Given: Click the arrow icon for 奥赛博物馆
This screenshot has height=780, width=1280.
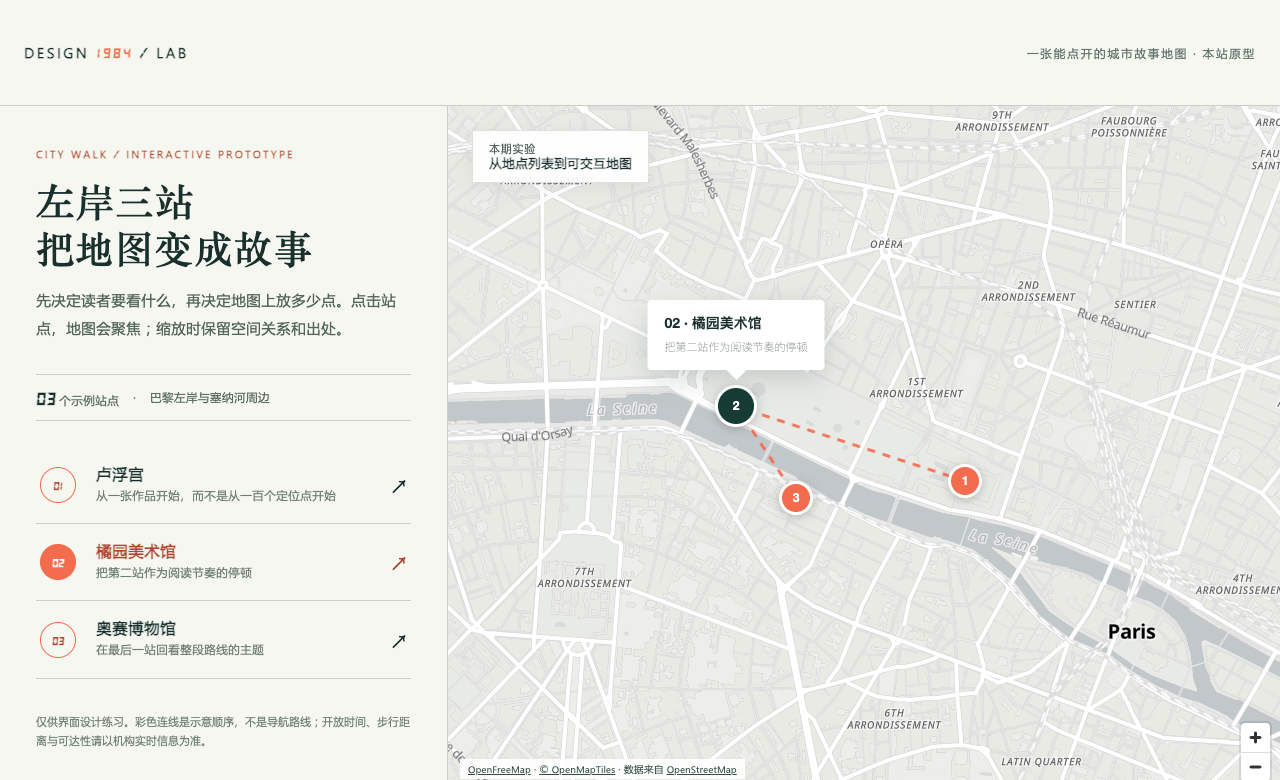Looking at the screenshot, I should tap(399, 641).
